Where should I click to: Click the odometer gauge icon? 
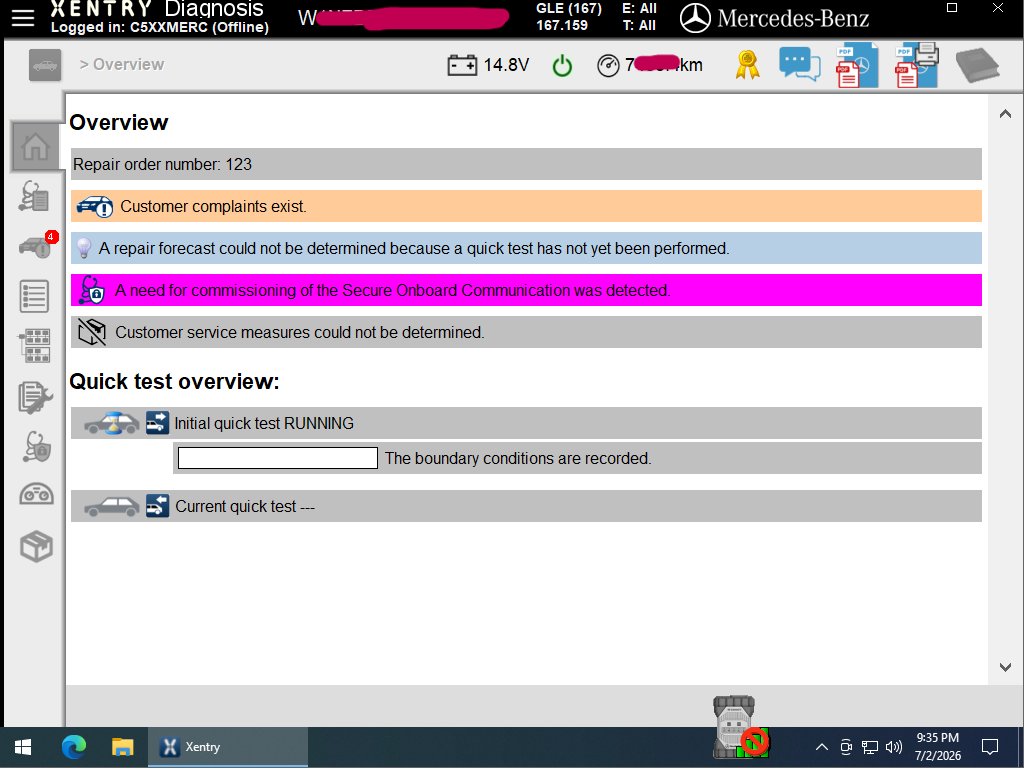tap(608, 65)
